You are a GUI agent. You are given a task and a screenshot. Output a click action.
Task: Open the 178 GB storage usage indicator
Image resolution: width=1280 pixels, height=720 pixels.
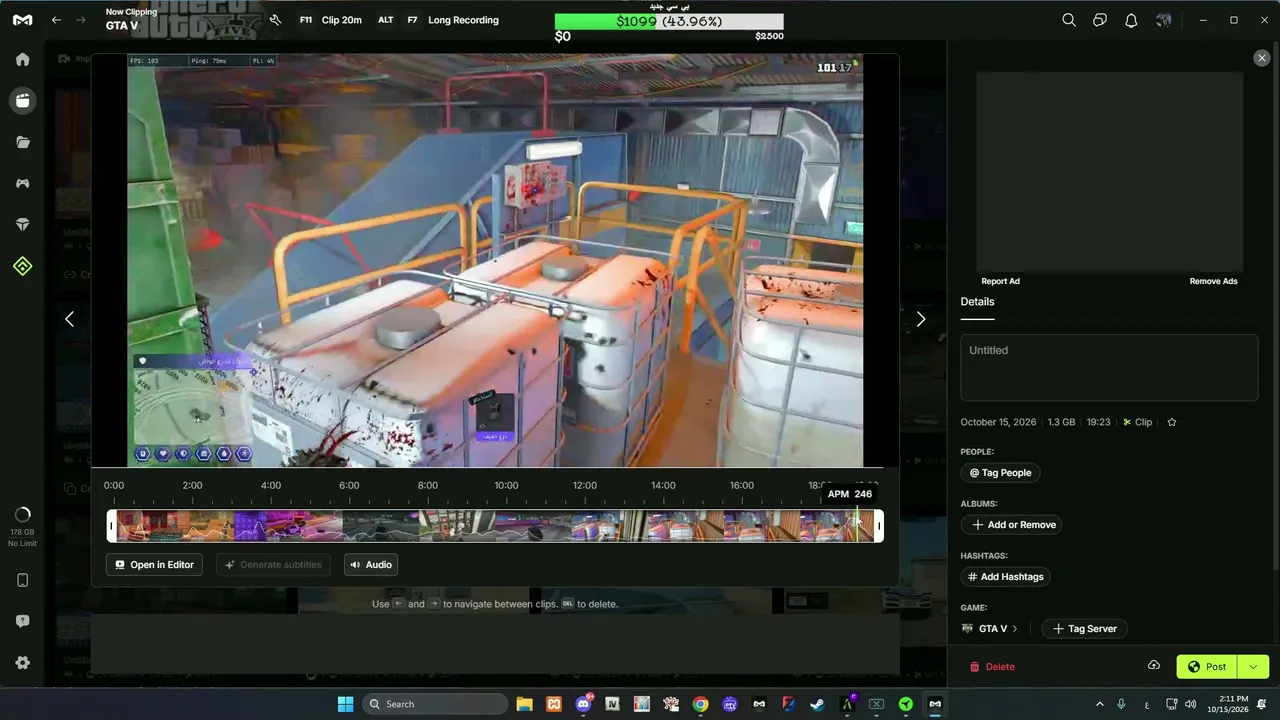coord(22,526)
